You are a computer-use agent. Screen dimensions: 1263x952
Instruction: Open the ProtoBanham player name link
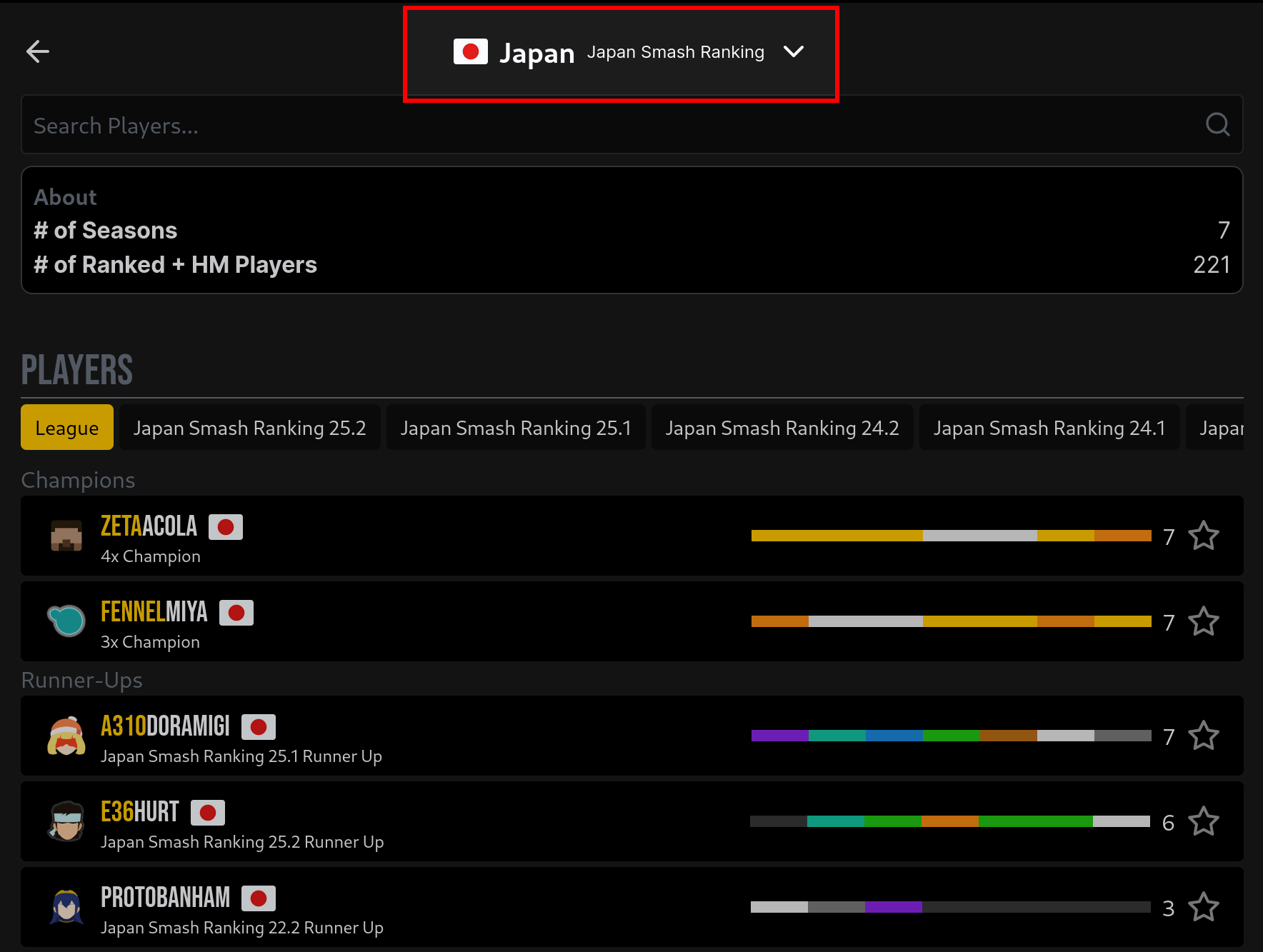point(165,898)
